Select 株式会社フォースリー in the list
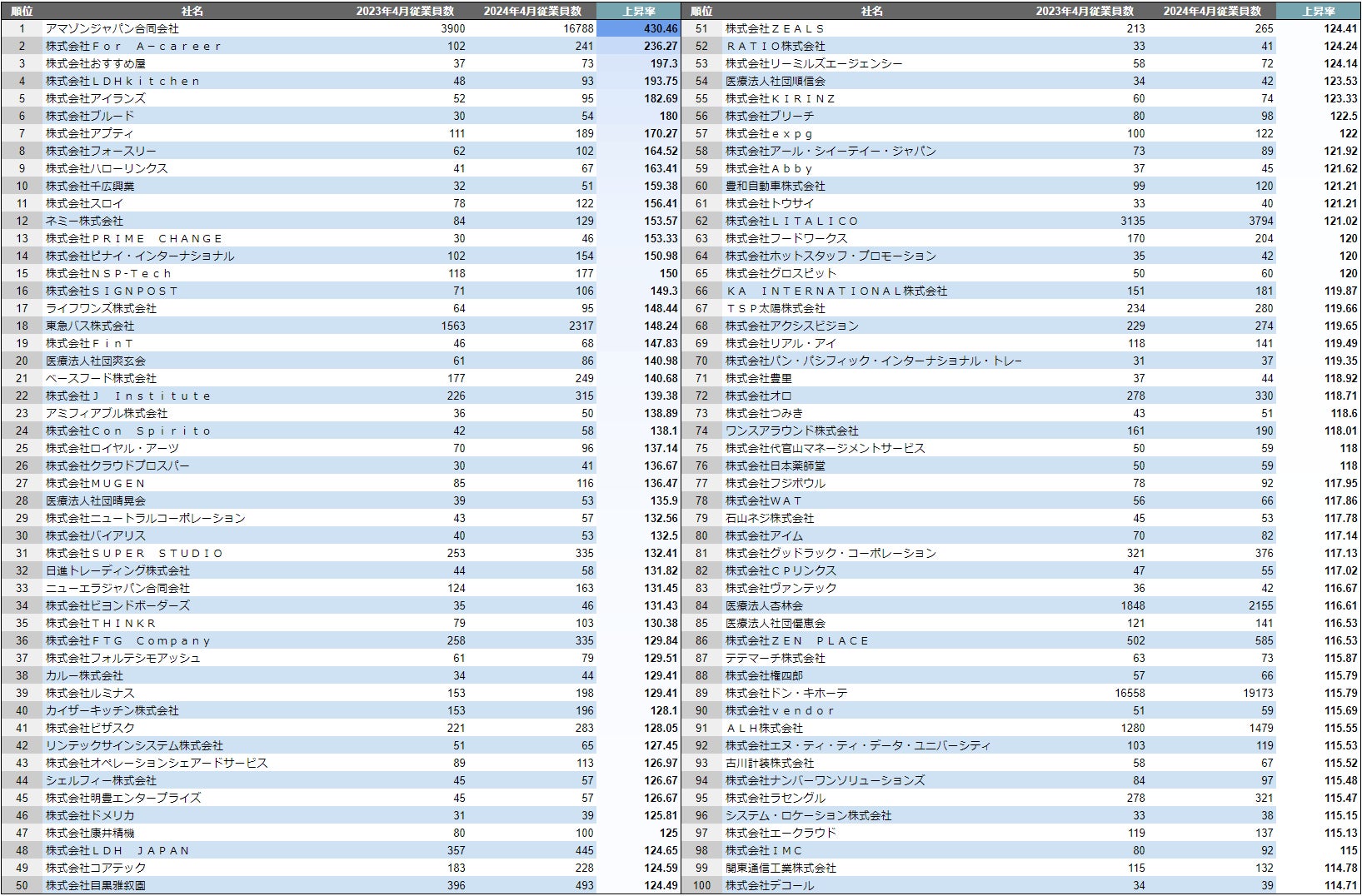 tap(101, 151)
